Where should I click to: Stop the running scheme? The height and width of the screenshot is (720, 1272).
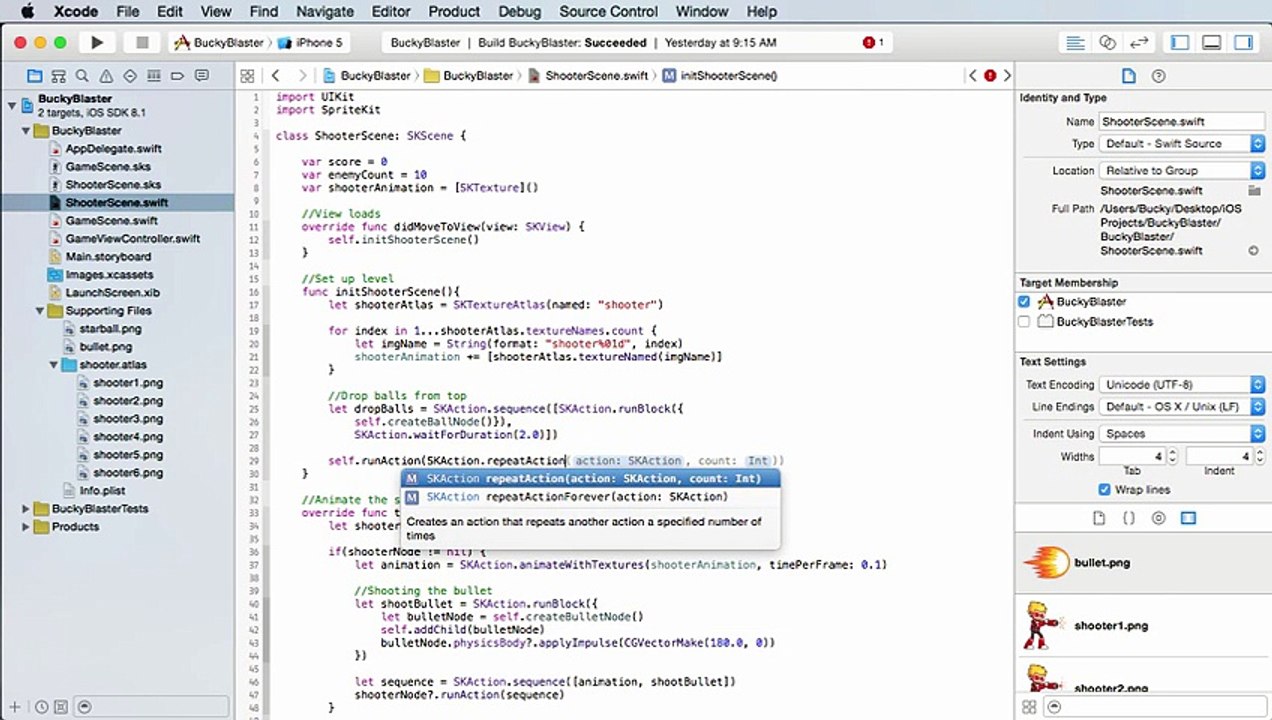click(142, 43)
